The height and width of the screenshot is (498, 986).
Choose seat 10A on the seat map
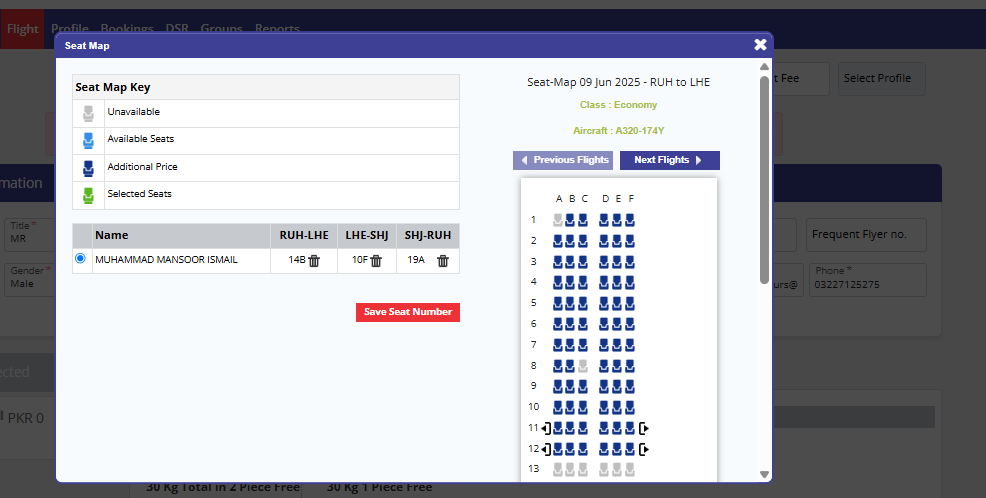pos(559,407)
